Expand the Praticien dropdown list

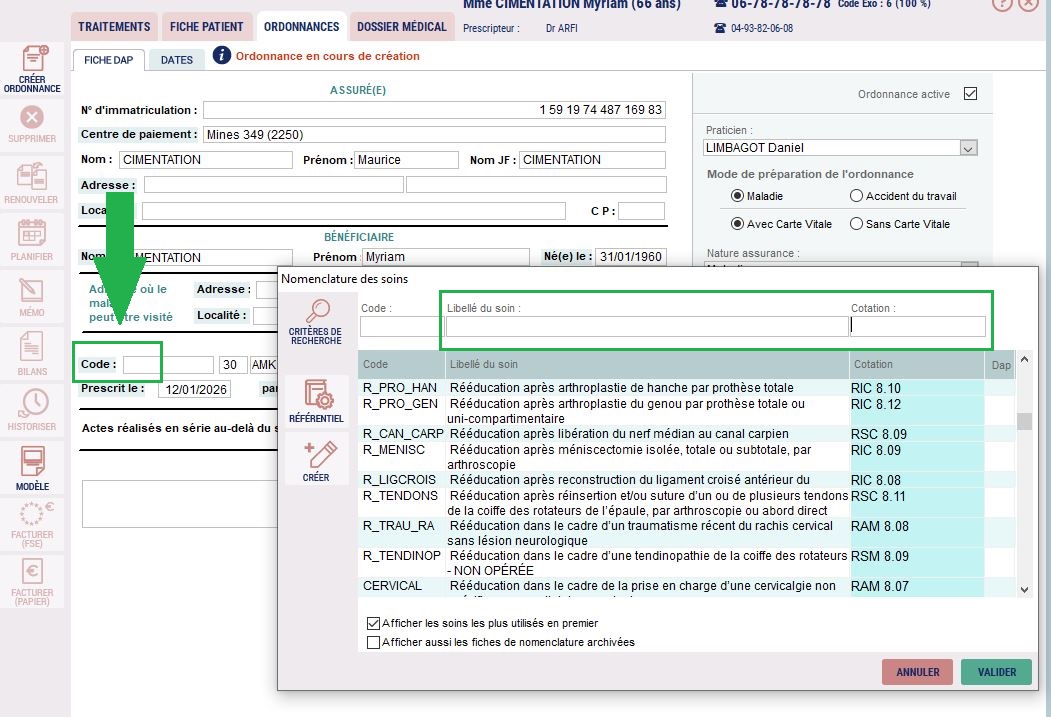[x=967, y=148]
